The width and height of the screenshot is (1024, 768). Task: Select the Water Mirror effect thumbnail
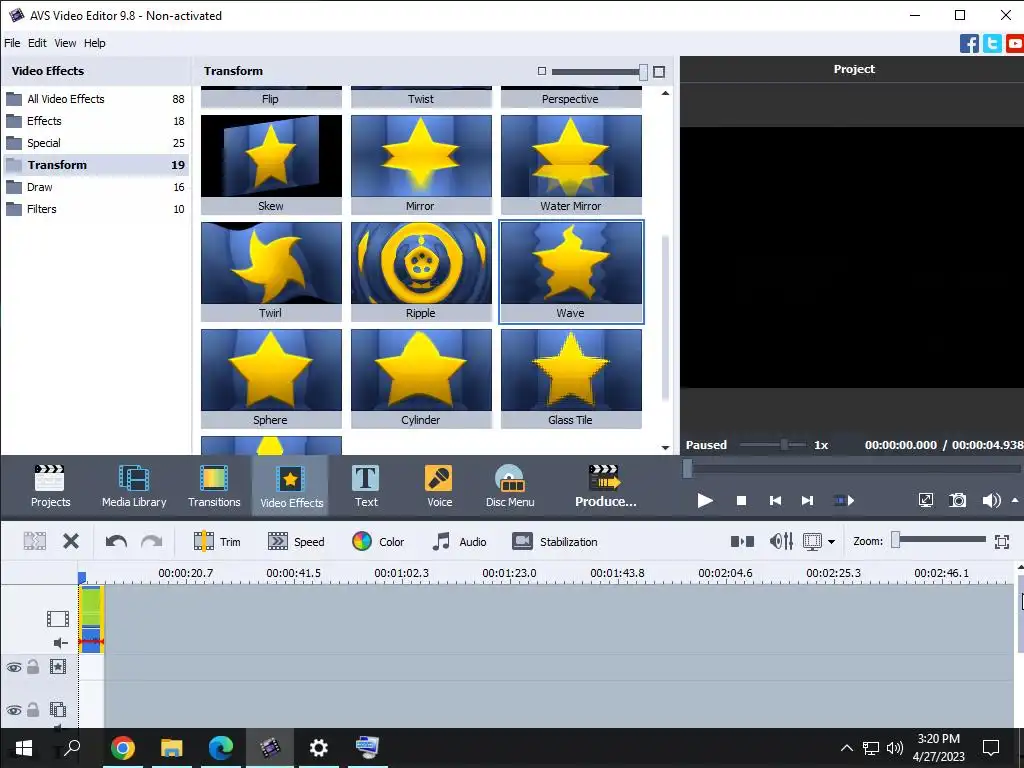coord(571,164)
